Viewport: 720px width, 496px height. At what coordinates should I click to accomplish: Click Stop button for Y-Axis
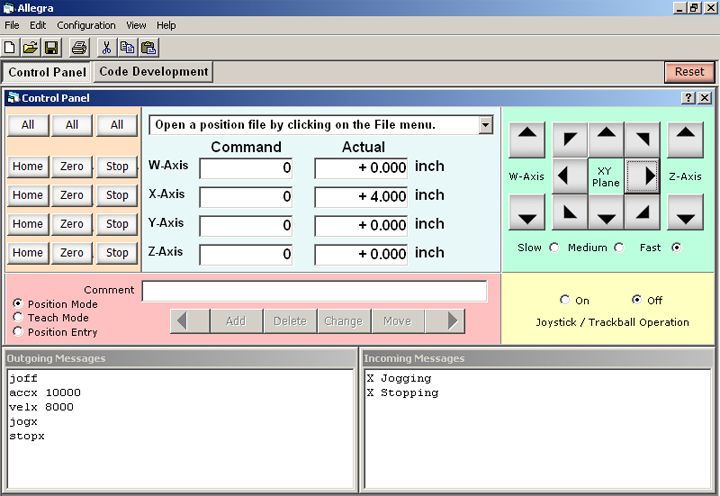coord(117,224)
